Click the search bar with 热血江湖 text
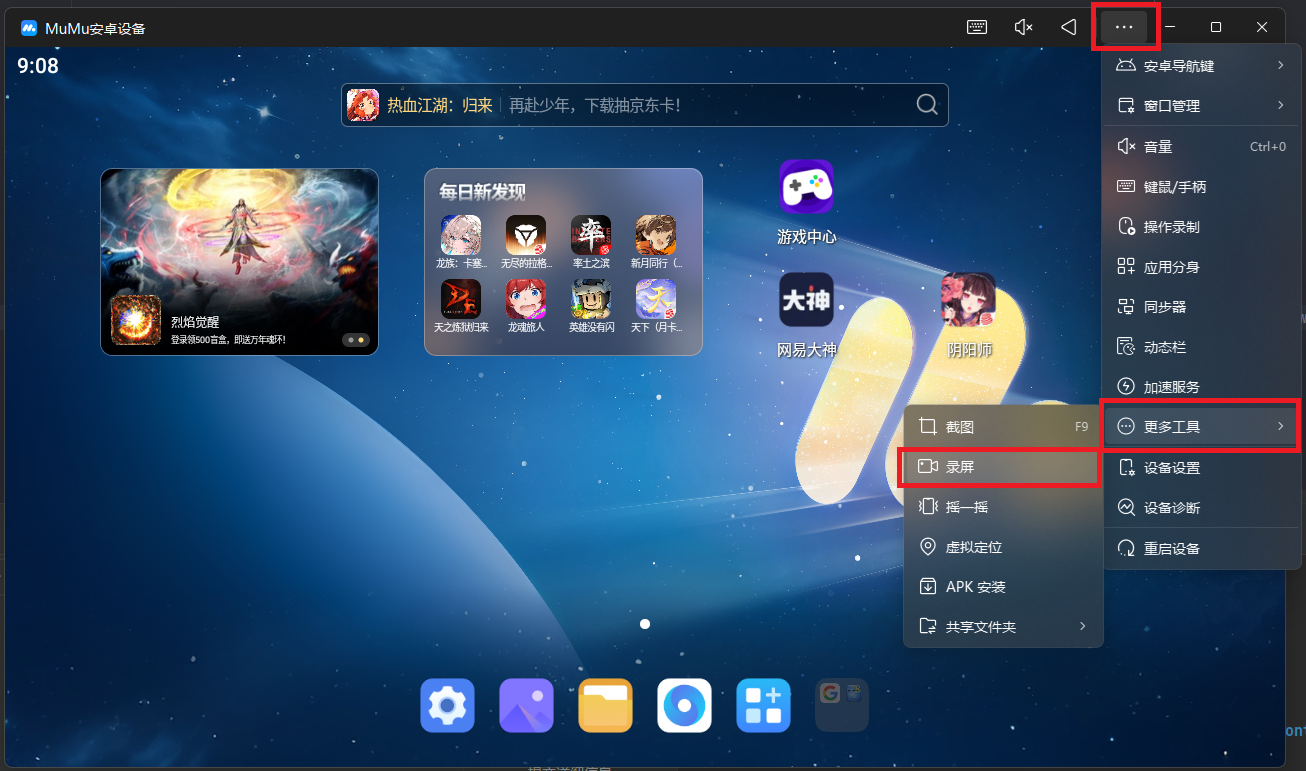 click(x=644, y=105)
